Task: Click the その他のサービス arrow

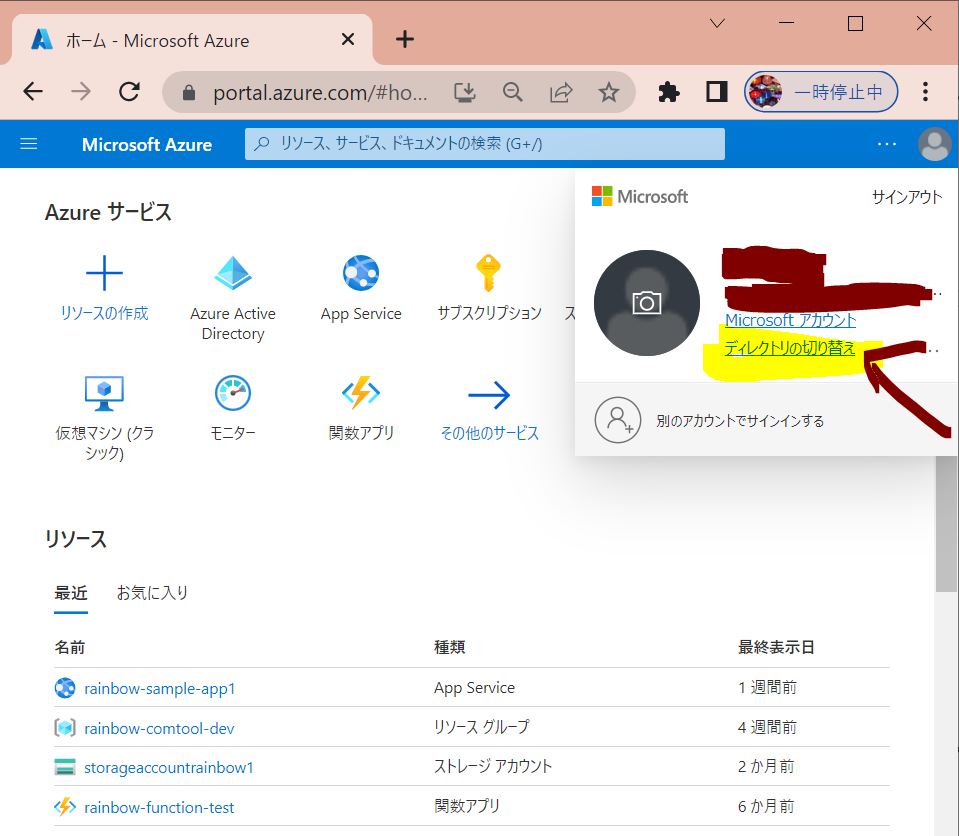Action: point(489,395)
